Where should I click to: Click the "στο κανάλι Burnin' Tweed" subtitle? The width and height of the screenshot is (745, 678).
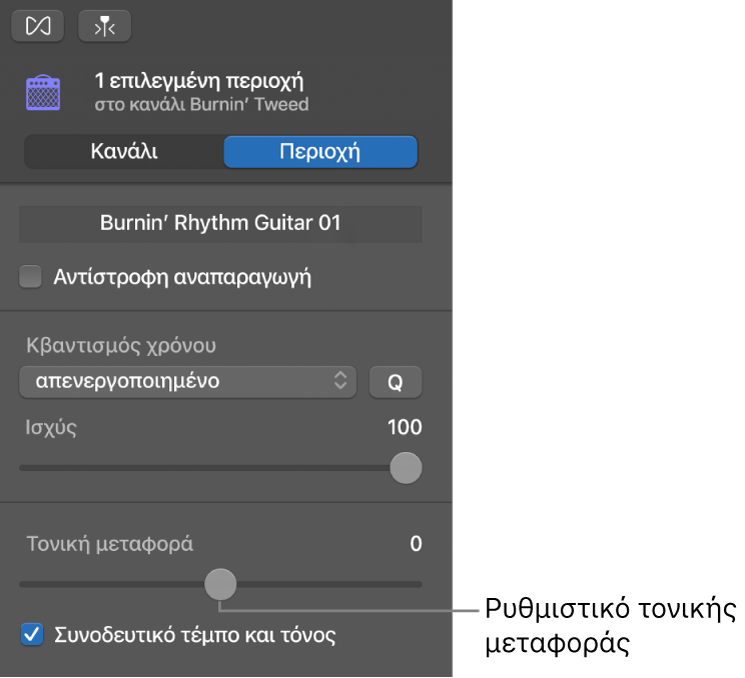tap(201, 104)
